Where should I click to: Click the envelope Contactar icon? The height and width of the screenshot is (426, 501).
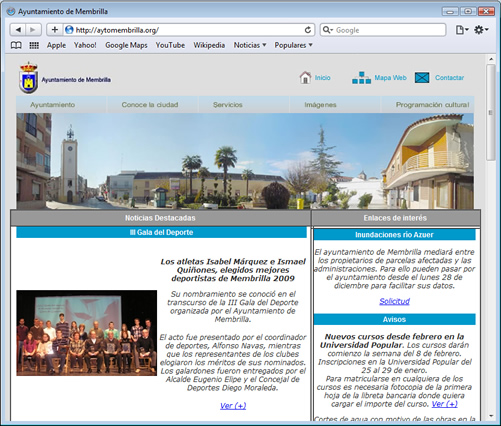click(422, 78)
